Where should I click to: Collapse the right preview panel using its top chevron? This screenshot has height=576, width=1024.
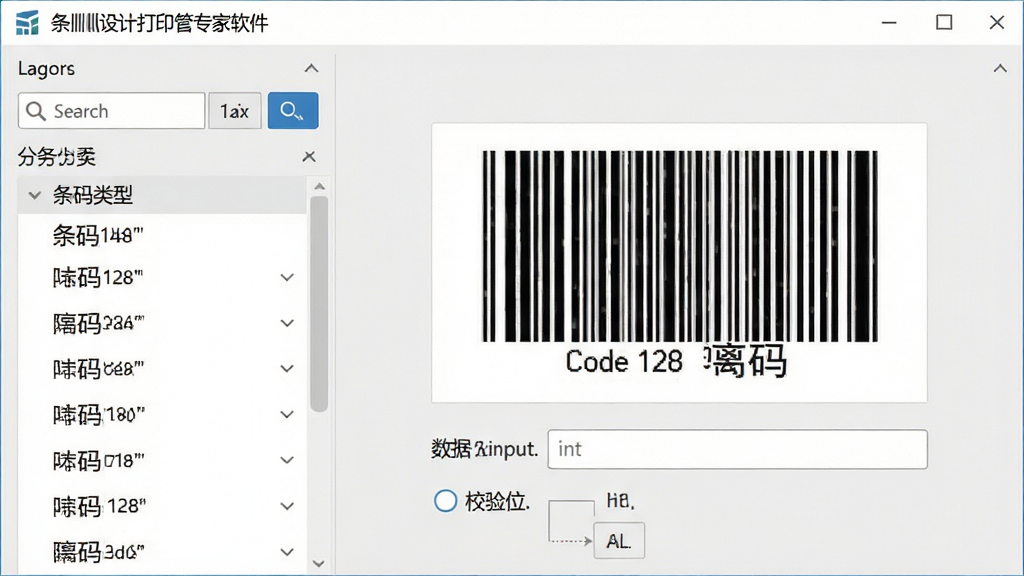coord(1000,69)
